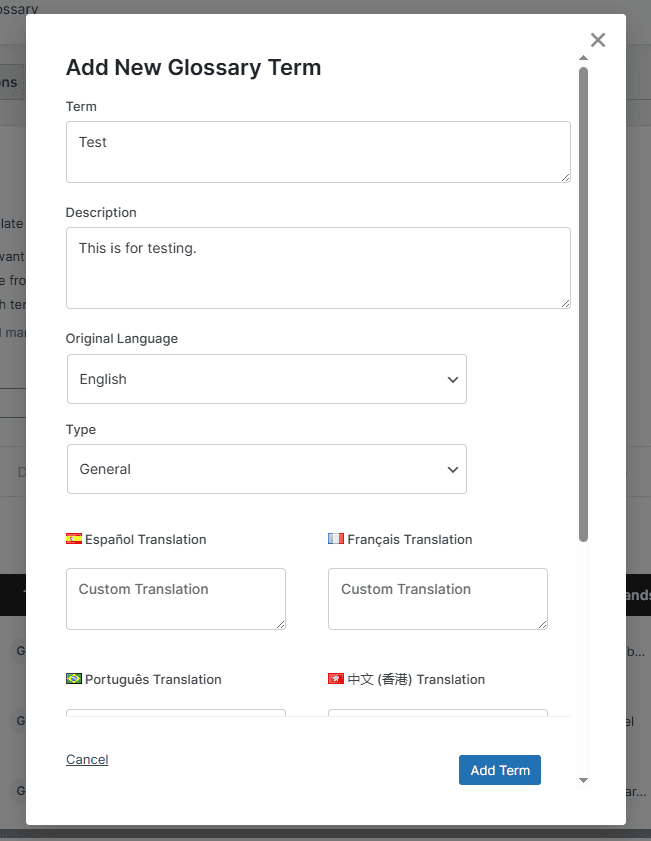Click the Português Translation field

[175, 717]
